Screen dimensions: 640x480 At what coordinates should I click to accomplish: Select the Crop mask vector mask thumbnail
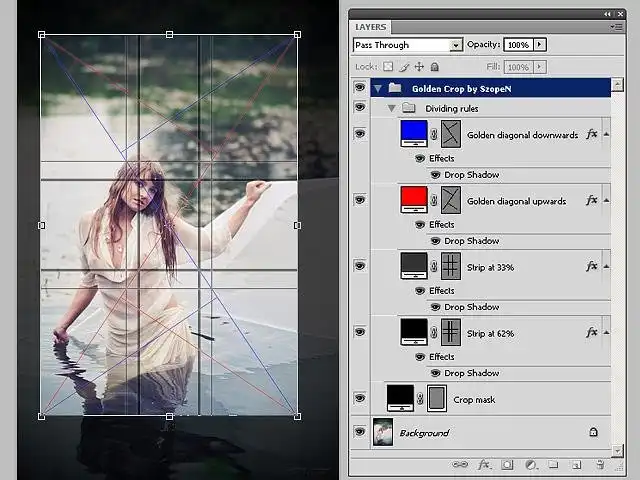(x=437, y=398)
